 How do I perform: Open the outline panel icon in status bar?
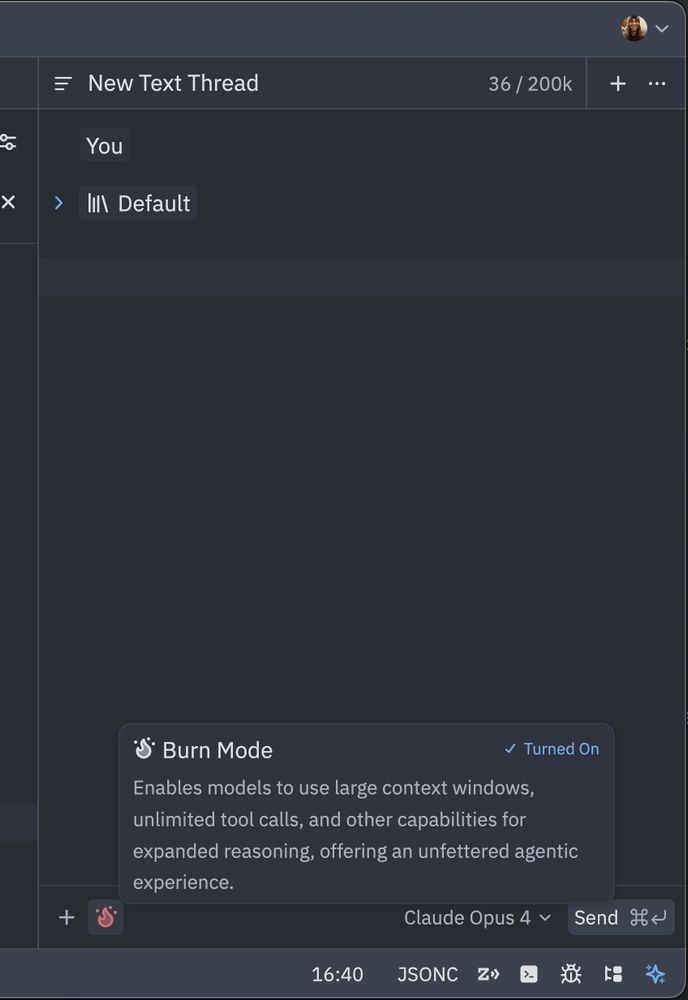[x=613, y=974]
